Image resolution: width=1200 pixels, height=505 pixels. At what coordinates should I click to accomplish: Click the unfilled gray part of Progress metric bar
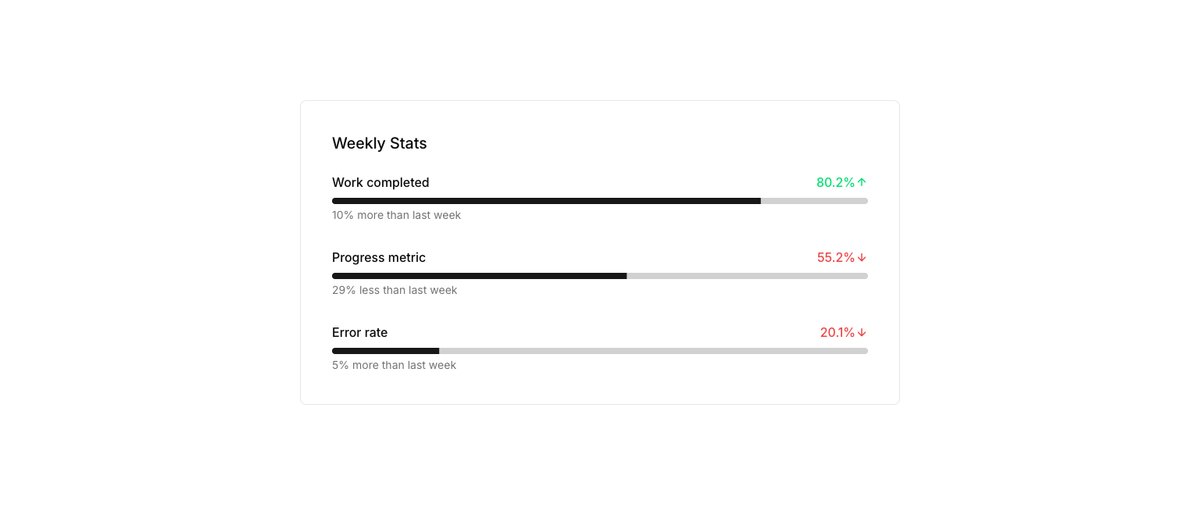pyautogui.click(x=747, y=276)
